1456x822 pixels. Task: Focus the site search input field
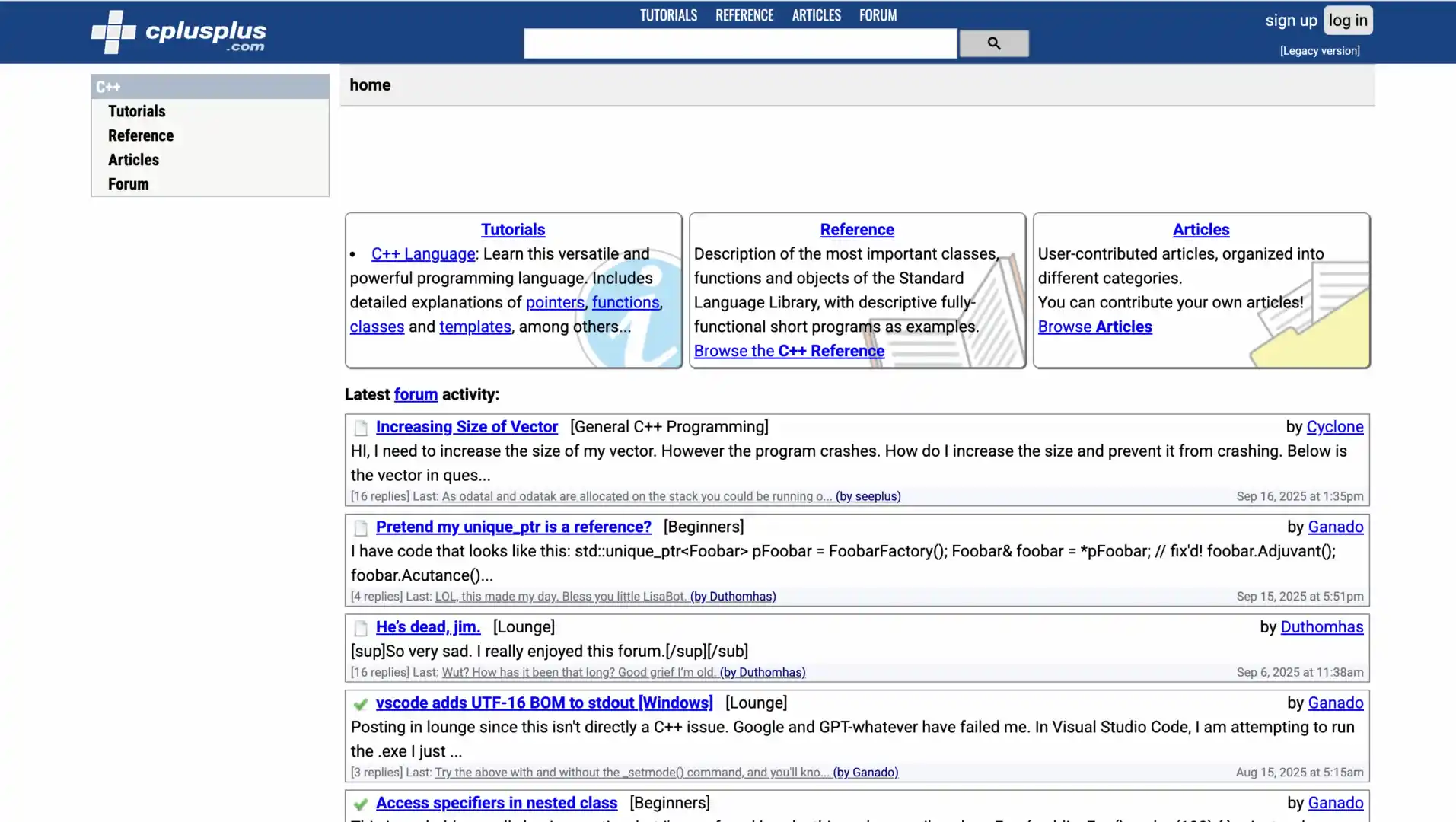[740, 43]
